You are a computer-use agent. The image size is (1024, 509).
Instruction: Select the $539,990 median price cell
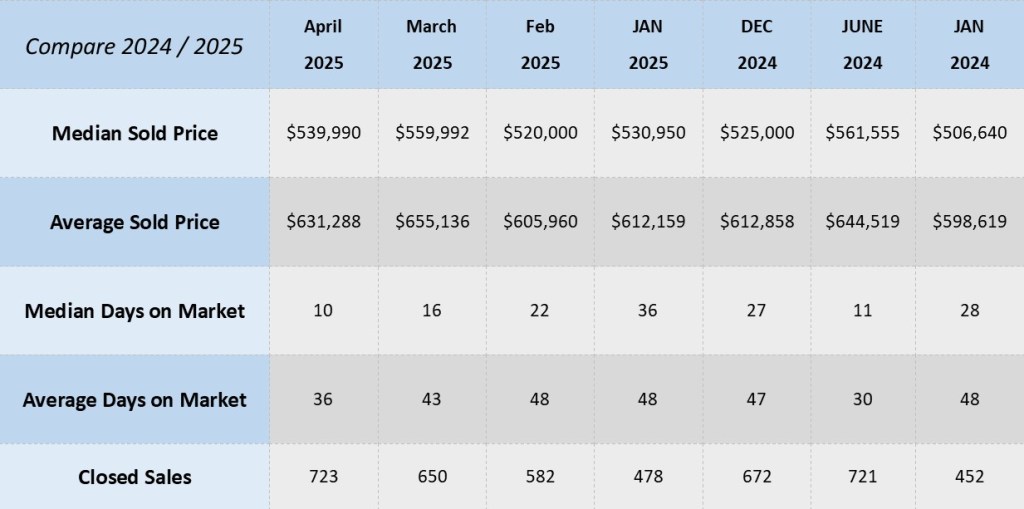[324, 132]
